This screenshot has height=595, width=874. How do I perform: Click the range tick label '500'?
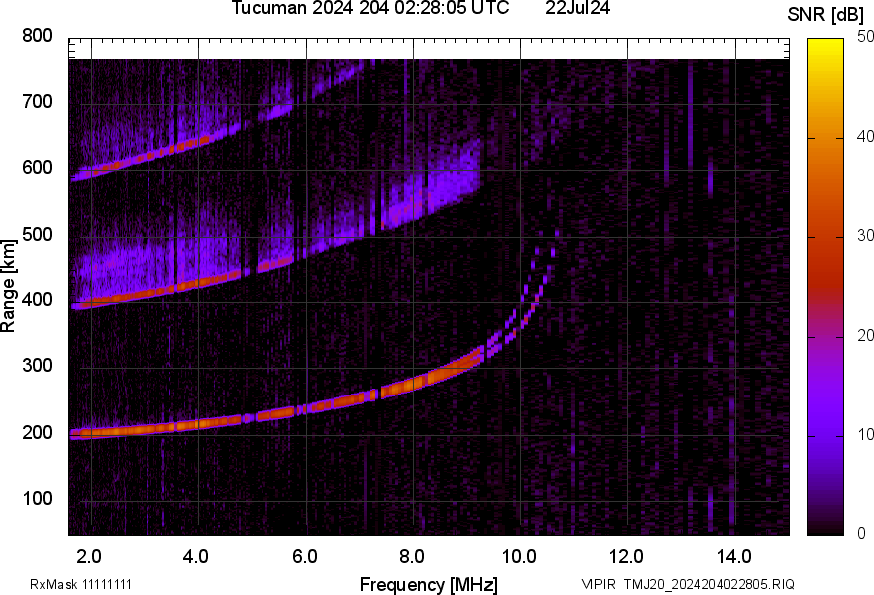37,234
